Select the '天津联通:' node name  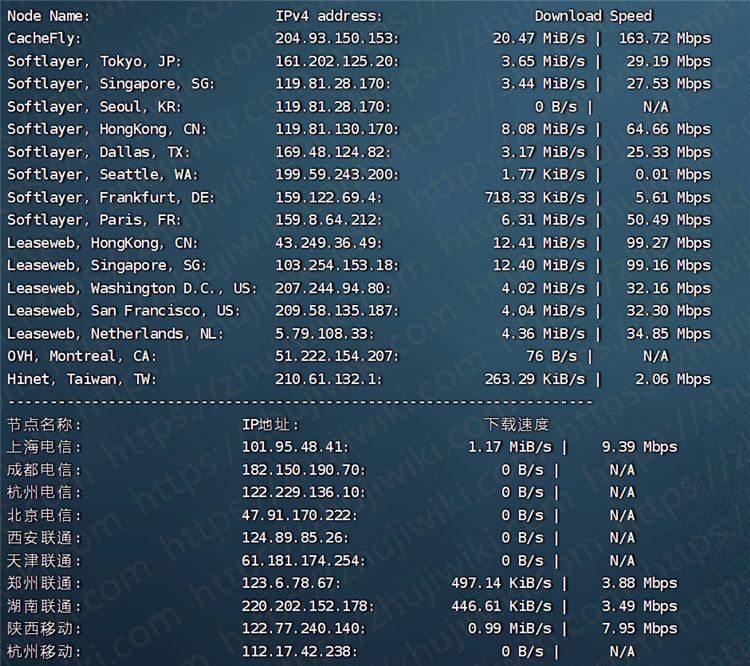coord(44,561)
